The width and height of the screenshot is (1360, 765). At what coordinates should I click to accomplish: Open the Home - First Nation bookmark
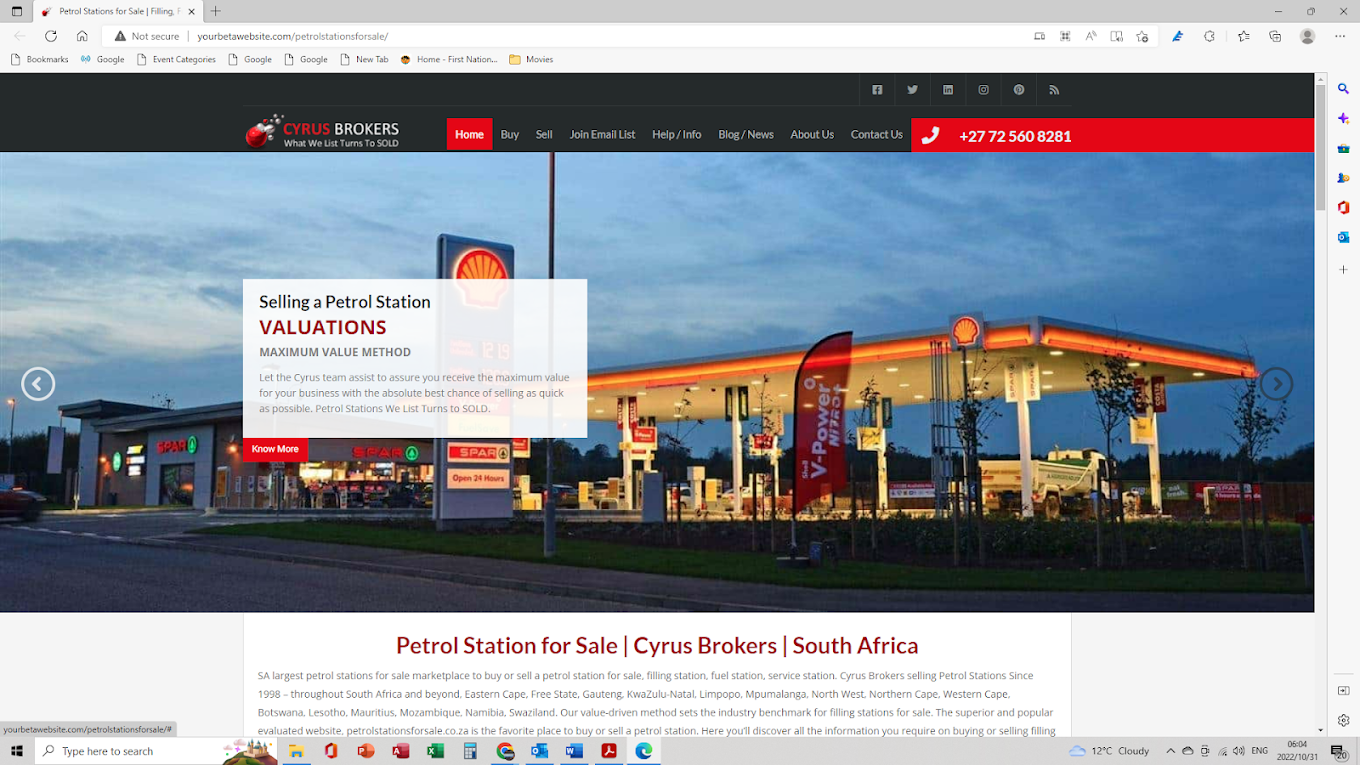449,59
